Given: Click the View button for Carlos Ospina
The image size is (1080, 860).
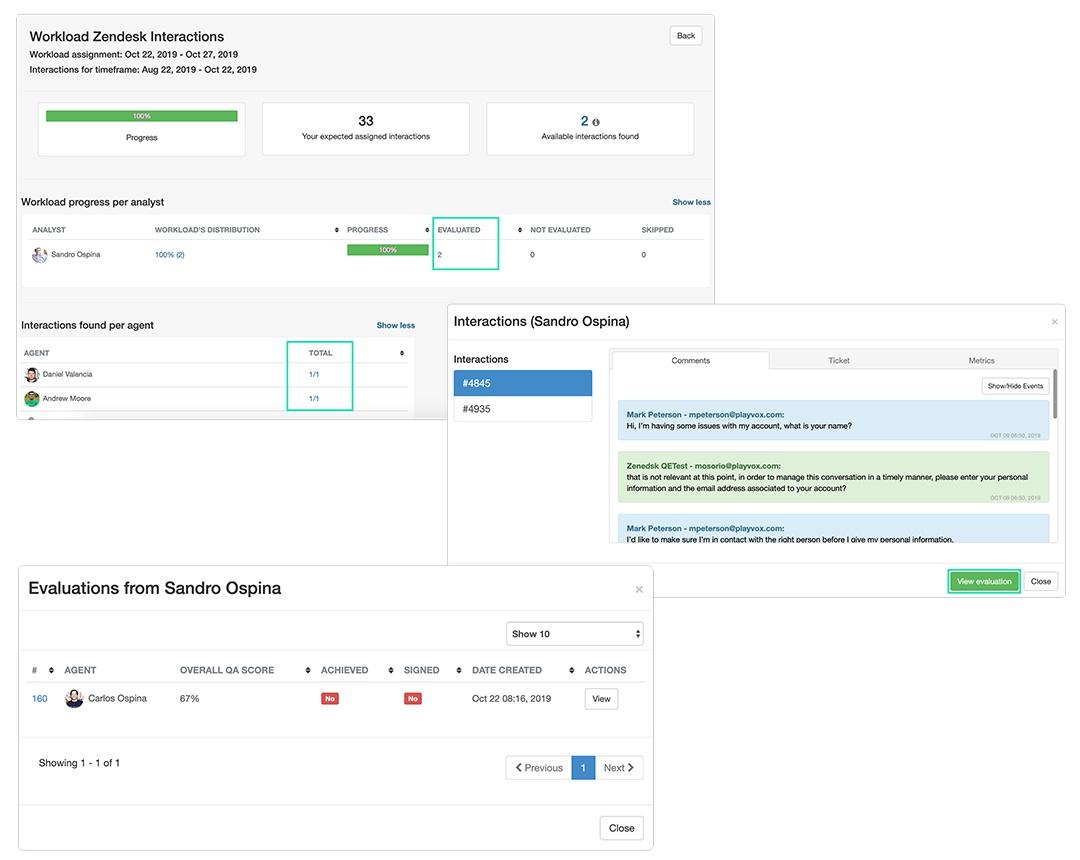Looking at the screenshot, I should pyautogui.click(x=601, y=699).
